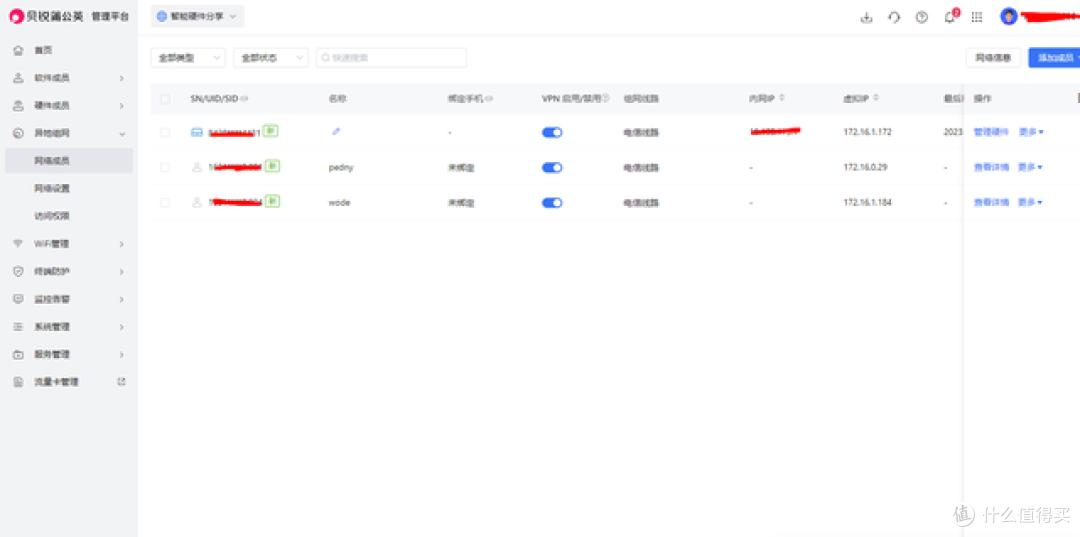Screen dimensions: 1080x537
Task: Click the 服务管理 folder icon in sidebar
Action: tap(19, 355)
